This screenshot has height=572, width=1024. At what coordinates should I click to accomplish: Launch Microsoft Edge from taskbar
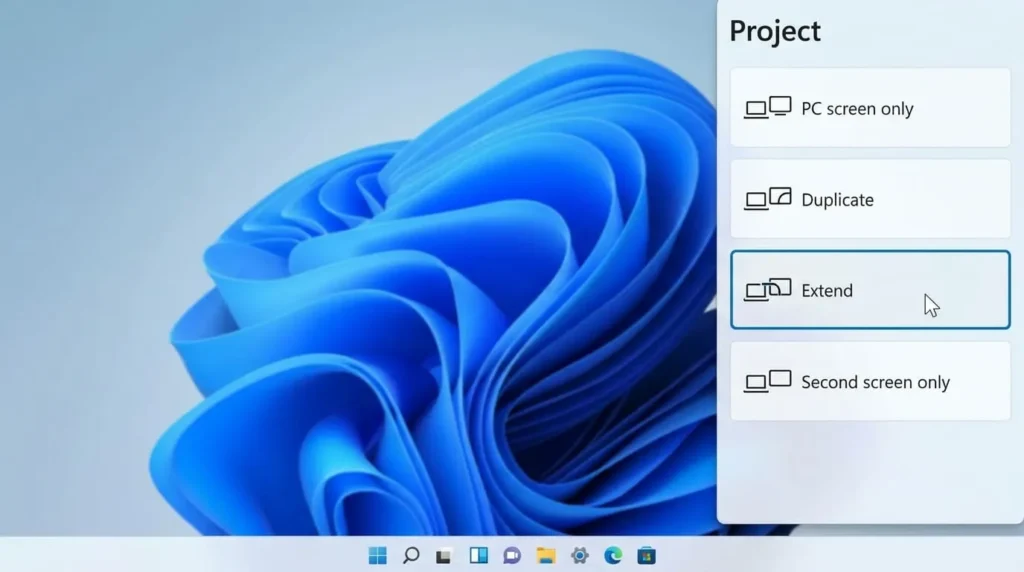pyautogui.click(x=613, y=556)
